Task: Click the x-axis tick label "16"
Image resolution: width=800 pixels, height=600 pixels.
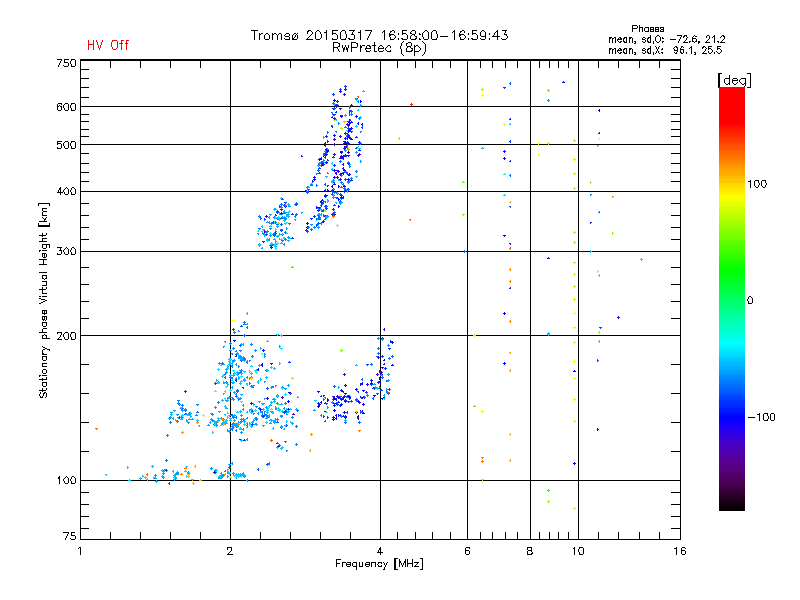Action: point(680,551)
